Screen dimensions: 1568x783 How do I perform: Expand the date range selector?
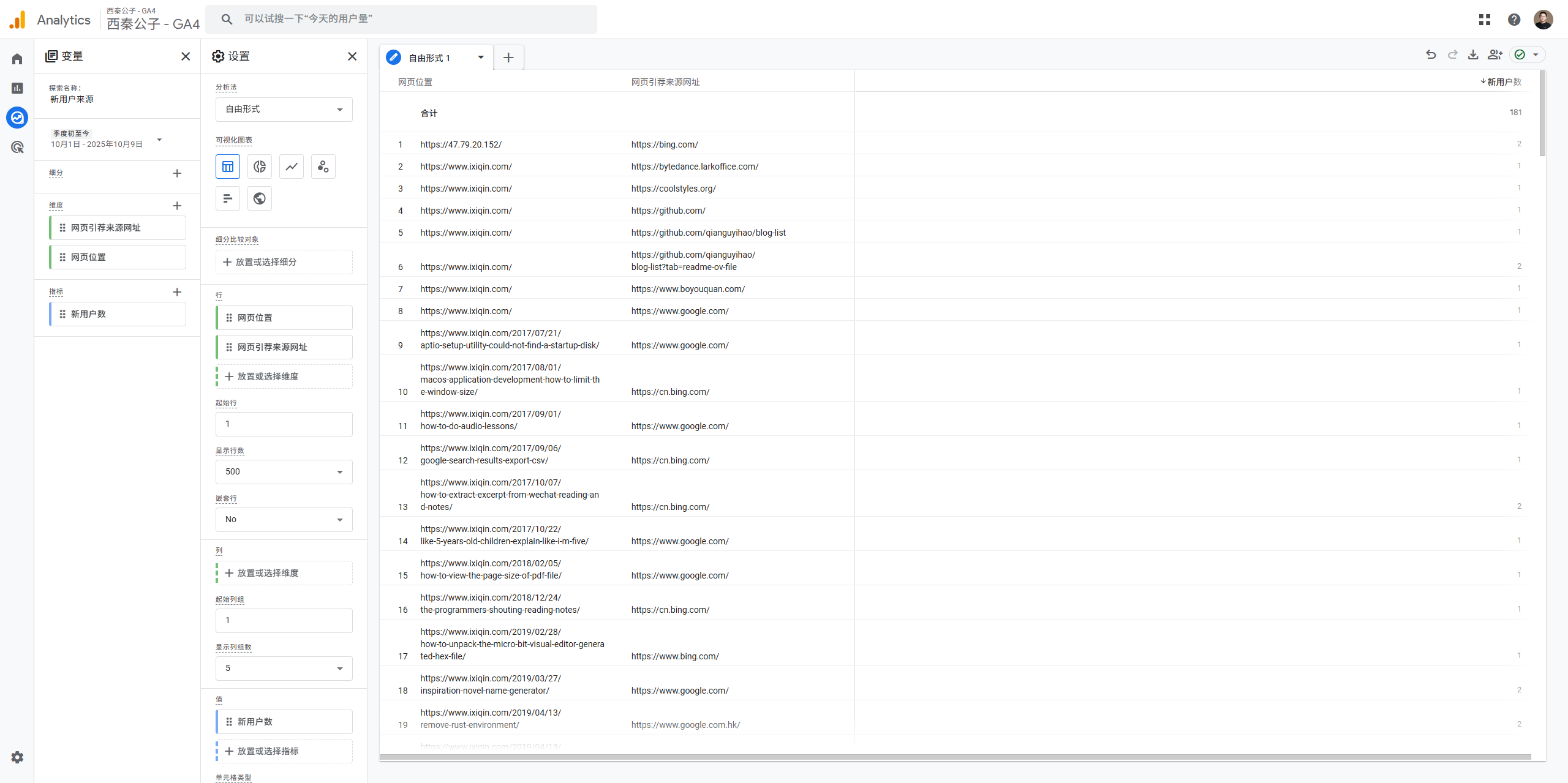(x=159, y=140)
